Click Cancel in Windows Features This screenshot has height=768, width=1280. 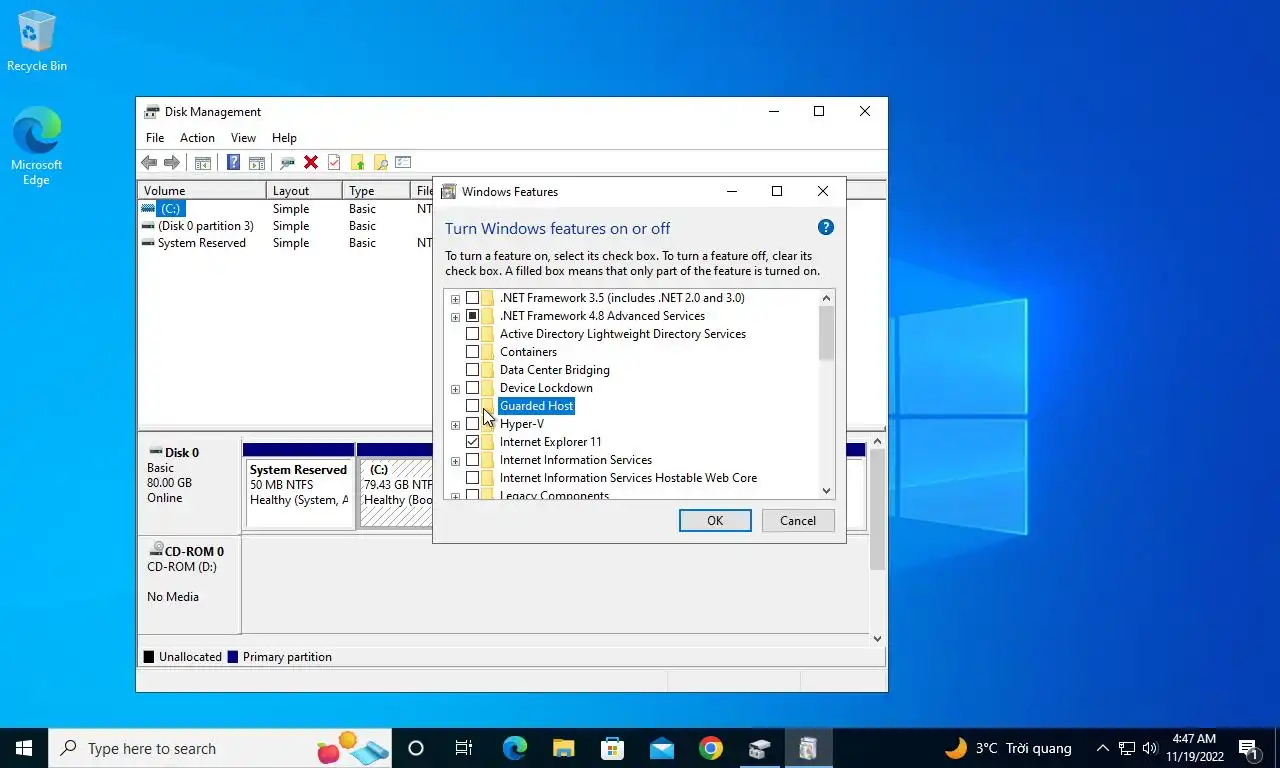pyautogui.click(x=798, y=520)
